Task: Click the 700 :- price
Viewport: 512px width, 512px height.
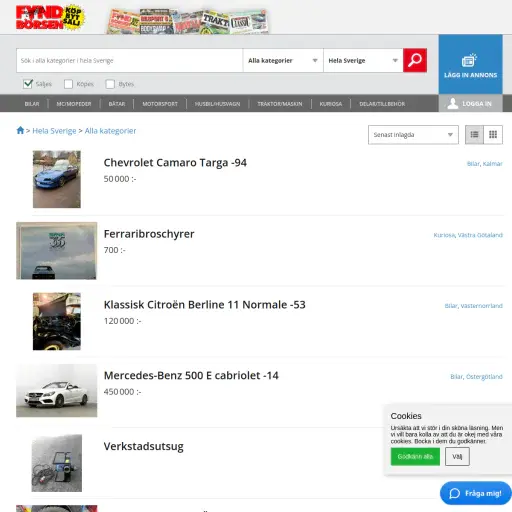Action: point(115,250)
